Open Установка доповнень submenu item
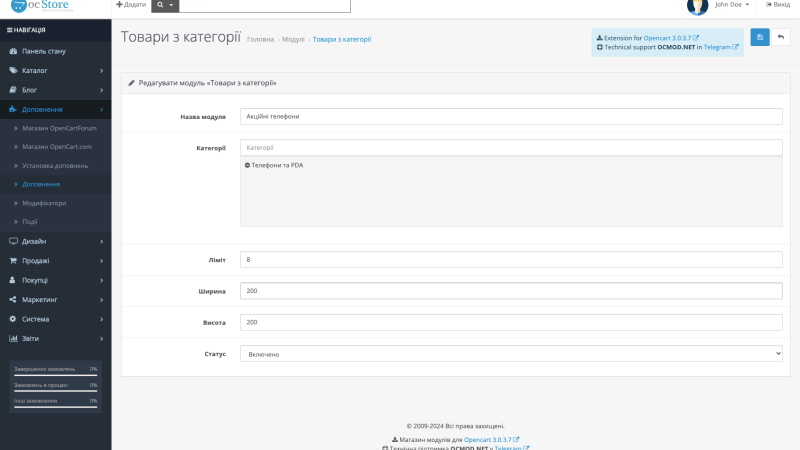The image size is (800, 450). click(55, 165)
